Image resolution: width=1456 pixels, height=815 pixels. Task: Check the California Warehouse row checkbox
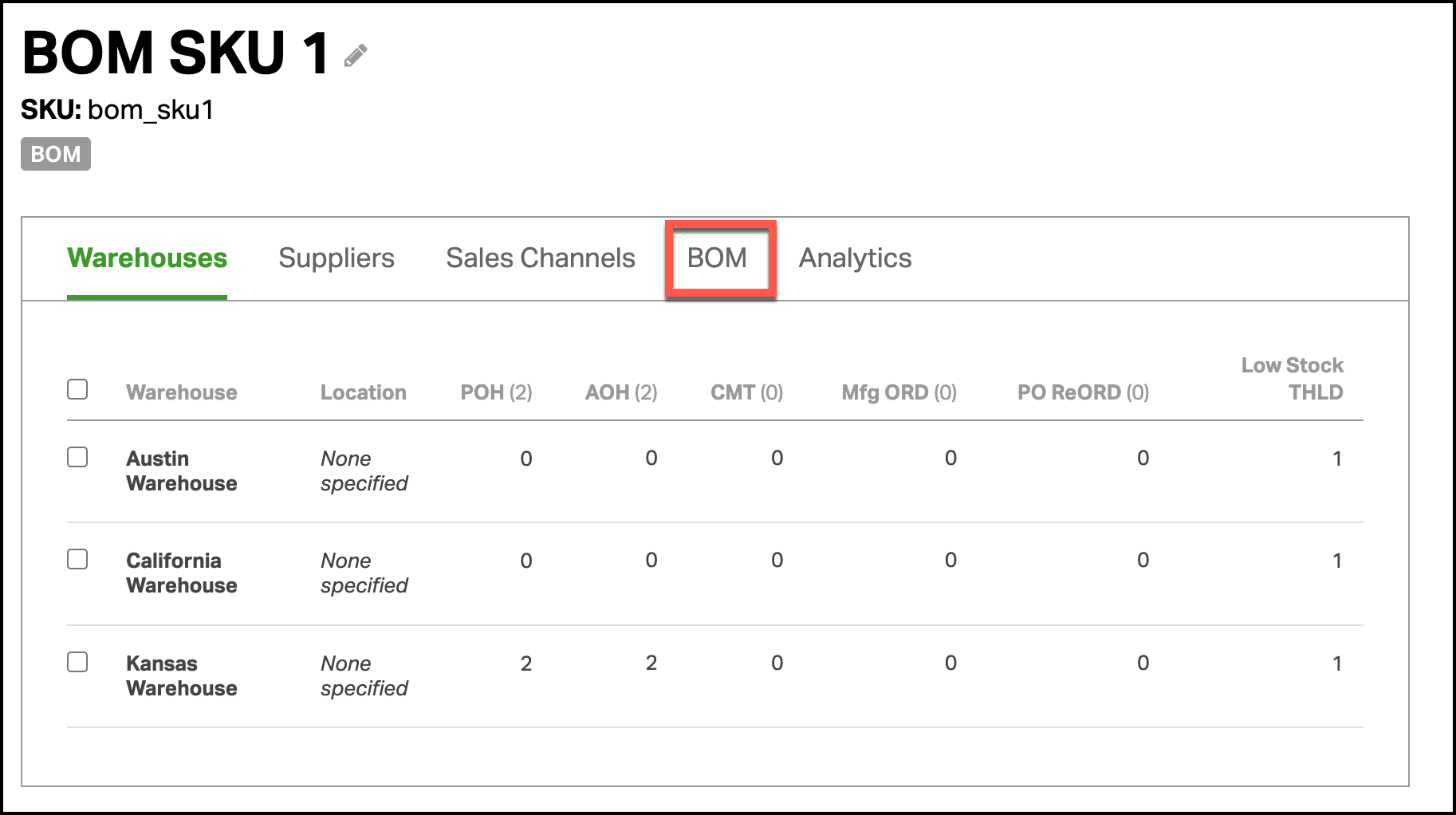click(77, 559)
